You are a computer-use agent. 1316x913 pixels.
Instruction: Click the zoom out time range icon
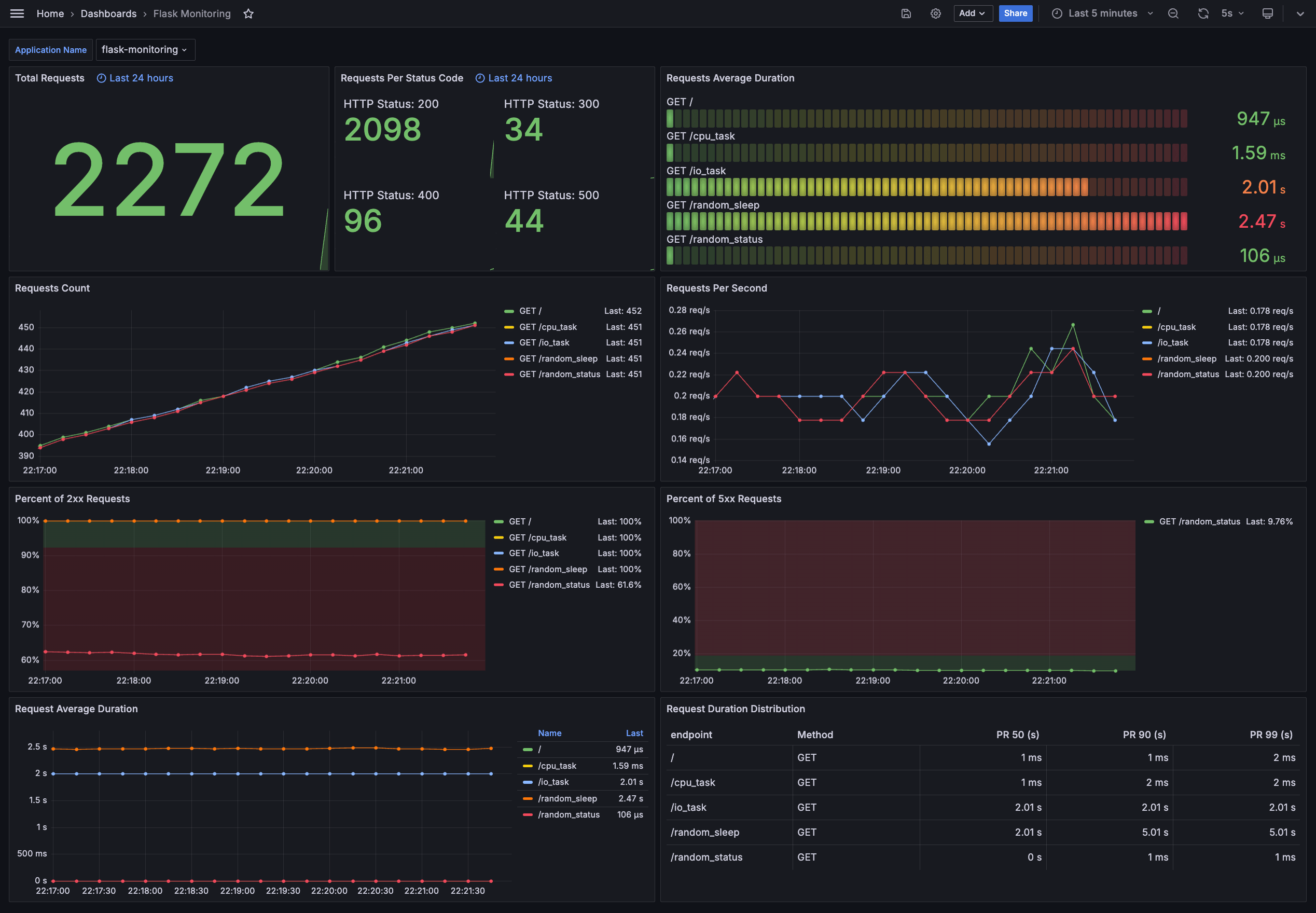(1173, 13)
